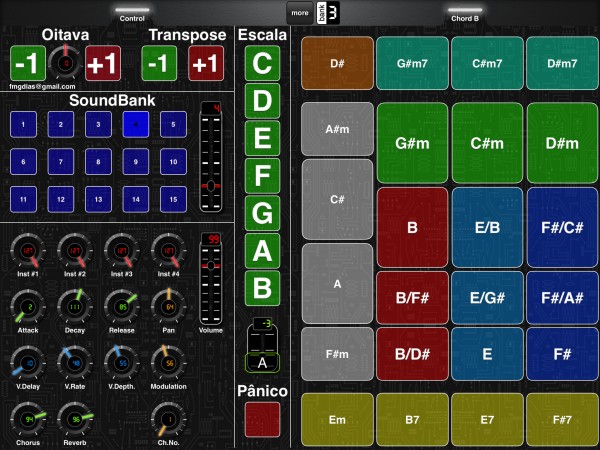
Task: Click the Volume fader handle
Action: point(210,265)
